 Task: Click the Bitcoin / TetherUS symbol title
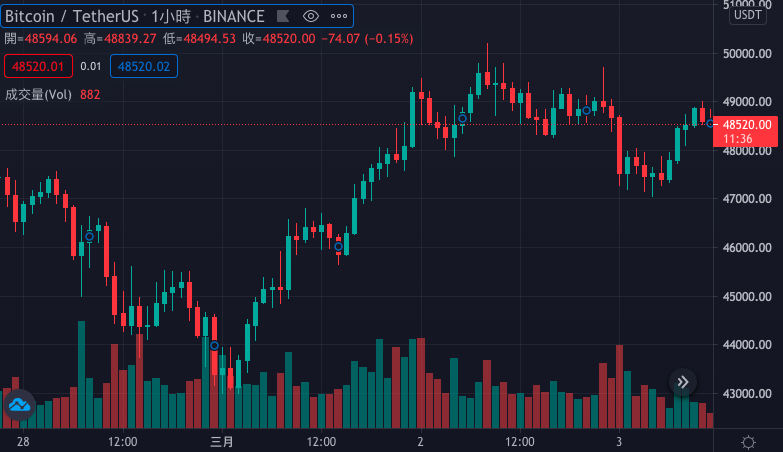[72, 16]
